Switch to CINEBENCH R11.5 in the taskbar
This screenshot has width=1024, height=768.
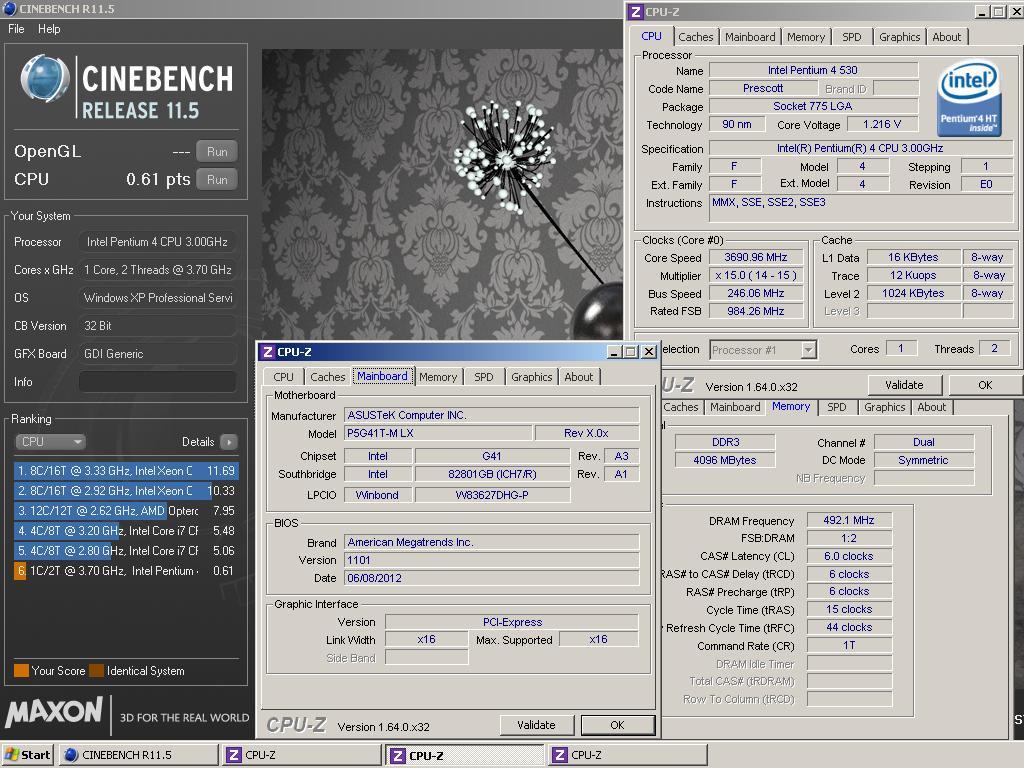[x=138, y=755]
